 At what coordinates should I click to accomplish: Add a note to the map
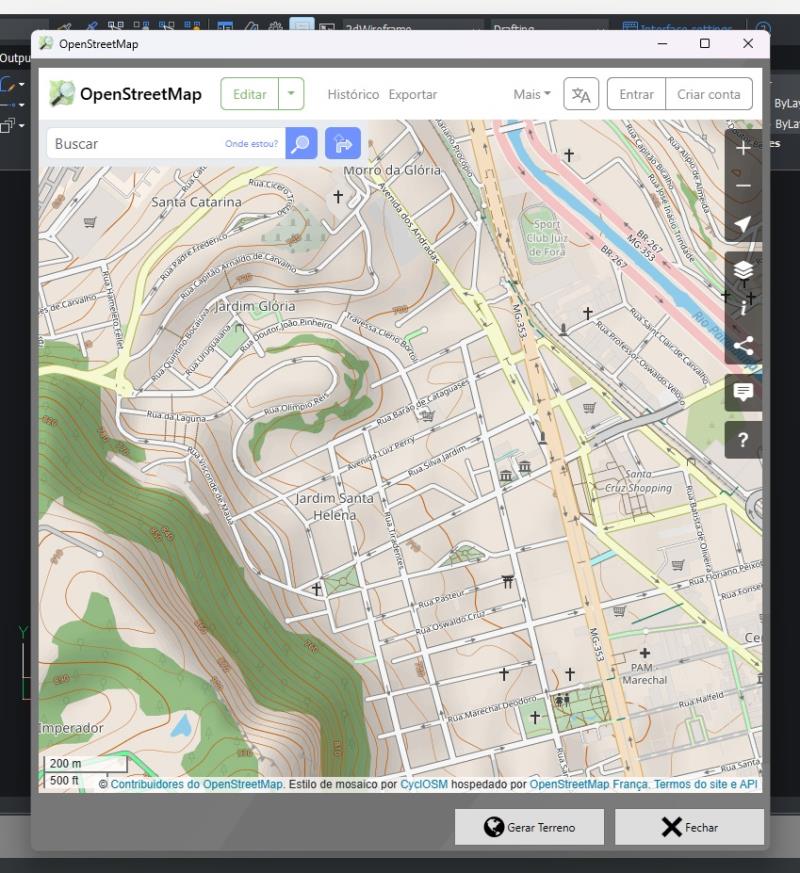tap(743, 392)
